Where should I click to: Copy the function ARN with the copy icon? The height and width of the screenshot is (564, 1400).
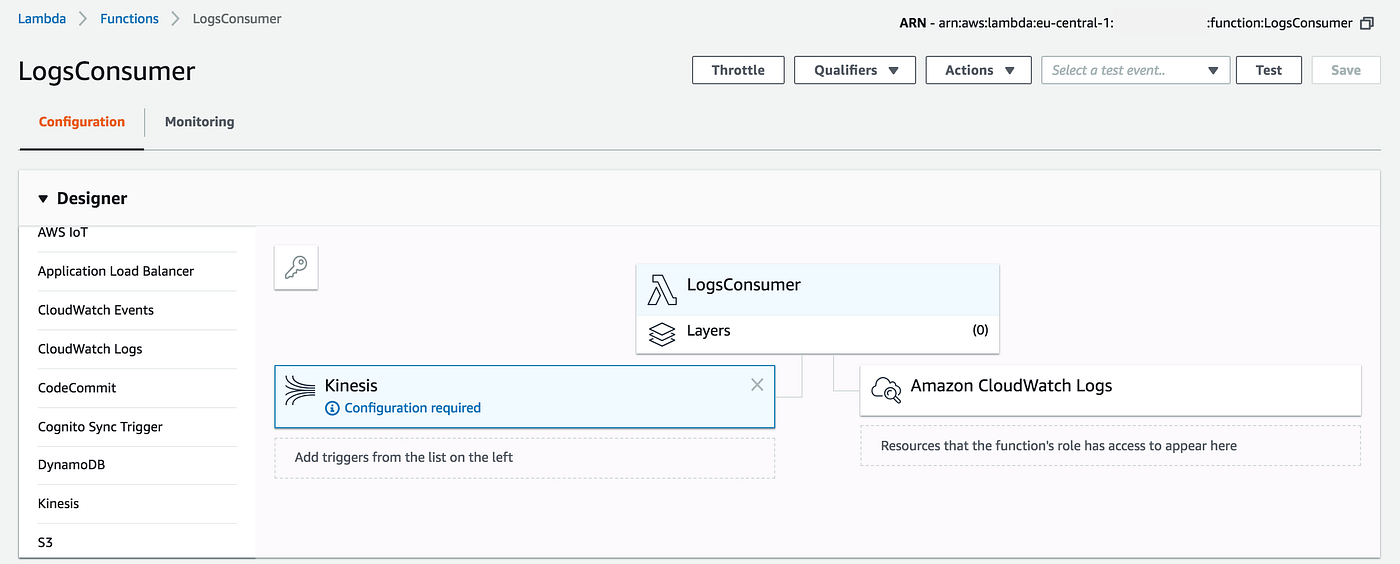click(1367, 23)
